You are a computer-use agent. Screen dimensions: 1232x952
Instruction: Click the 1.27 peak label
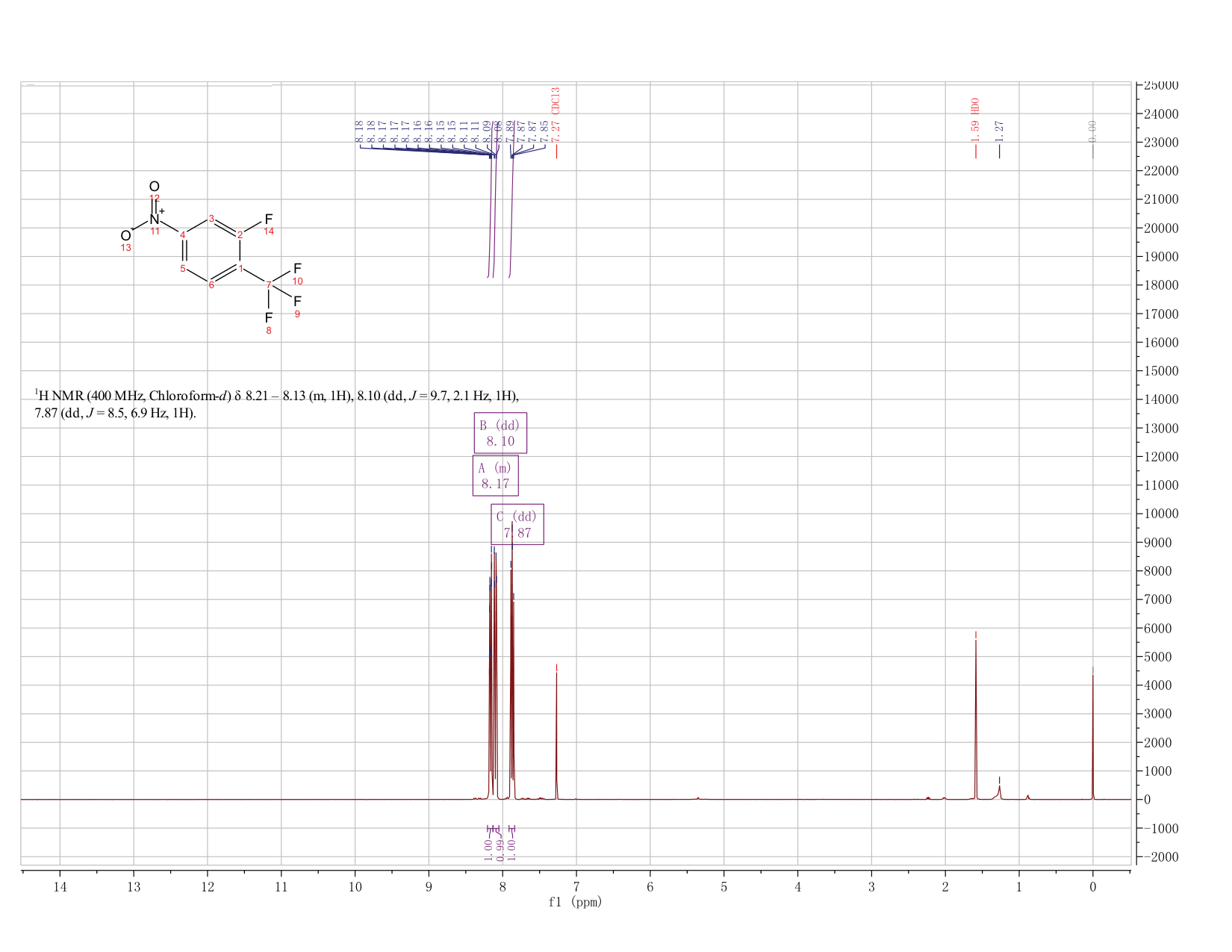point(999,131)
